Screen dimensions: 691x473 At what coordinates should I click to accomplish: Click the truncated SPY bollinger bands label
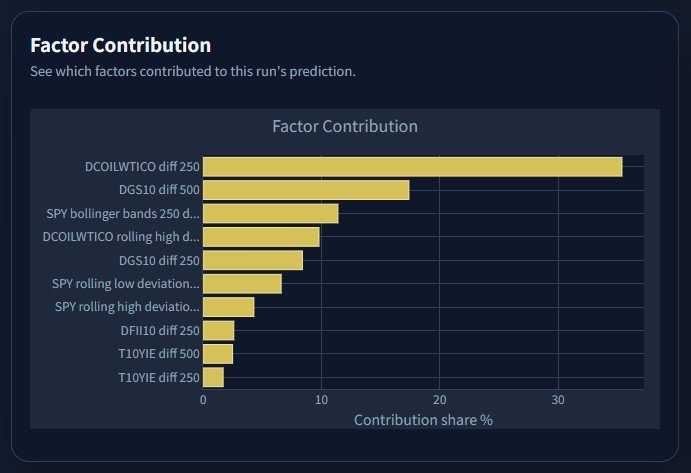coord(123,213)
